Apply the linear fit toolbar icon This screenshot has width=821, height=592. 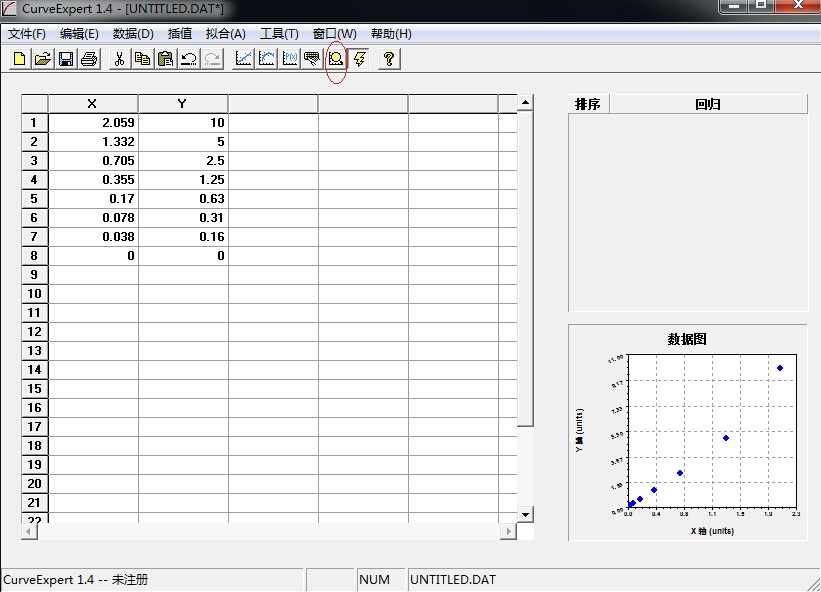[x=243, y=59]
